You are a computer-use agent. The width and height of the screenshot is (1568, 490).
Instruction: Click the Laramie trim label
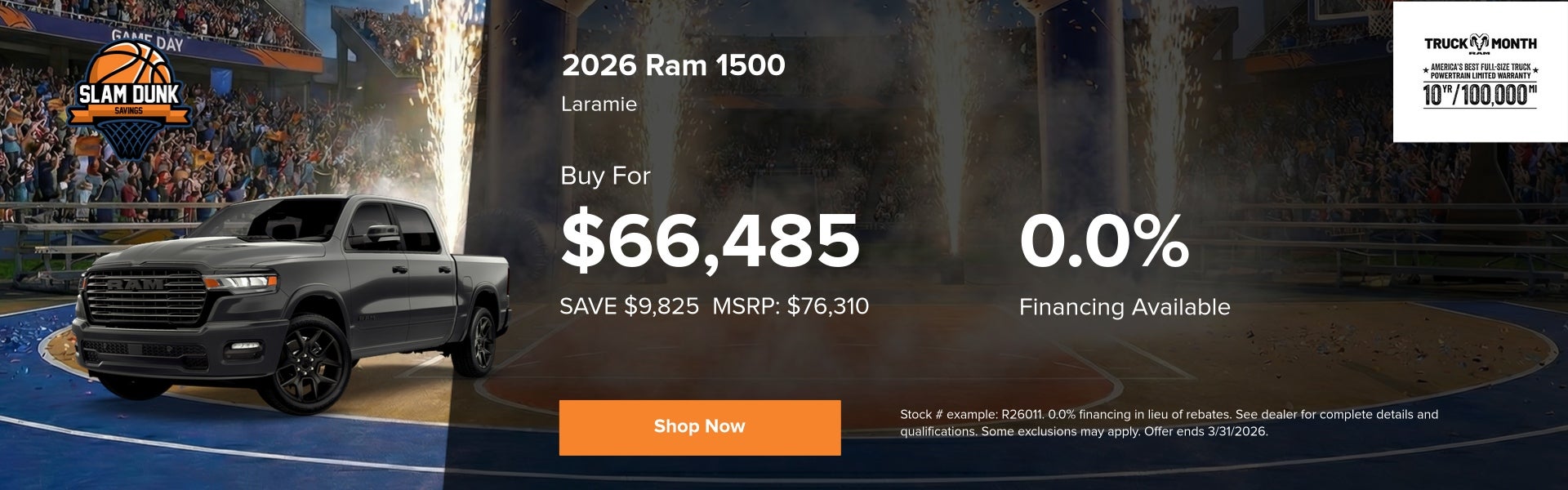coord(599,105)
